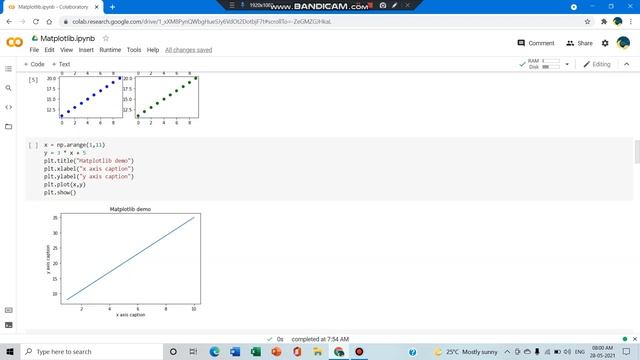Open the Google account avatar in Colab
This screenshot has width=640, height=360.
point(623,43)
